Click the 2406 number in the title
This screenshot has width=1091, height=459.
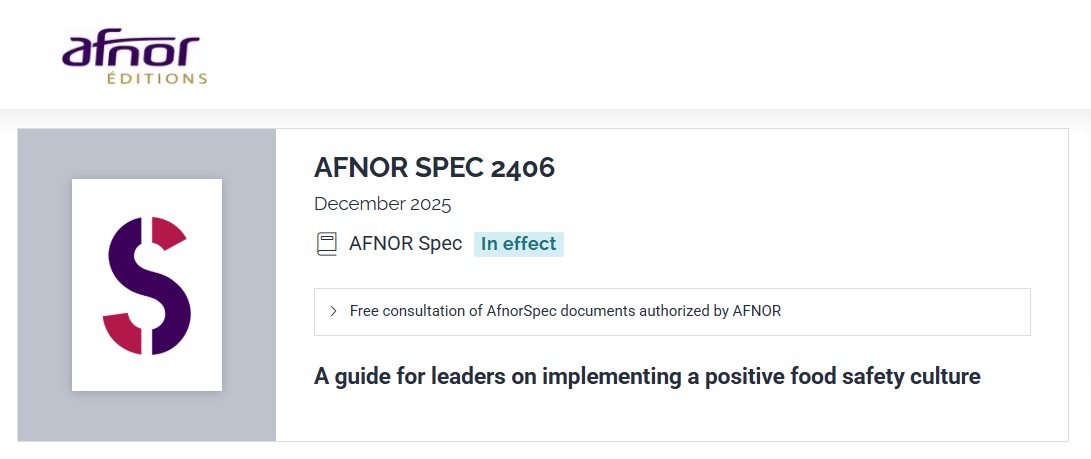coord(522,168)
